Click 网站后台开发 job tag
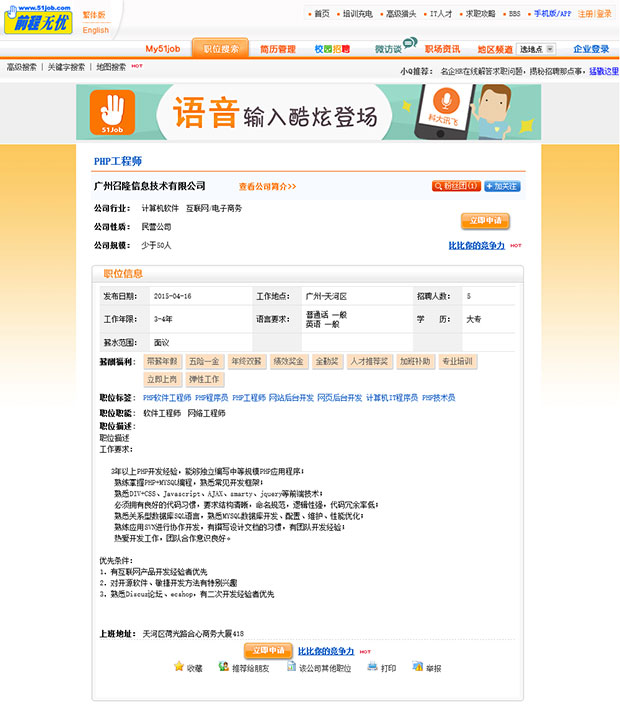Screen dimensions: 620x704 point(291,398)
